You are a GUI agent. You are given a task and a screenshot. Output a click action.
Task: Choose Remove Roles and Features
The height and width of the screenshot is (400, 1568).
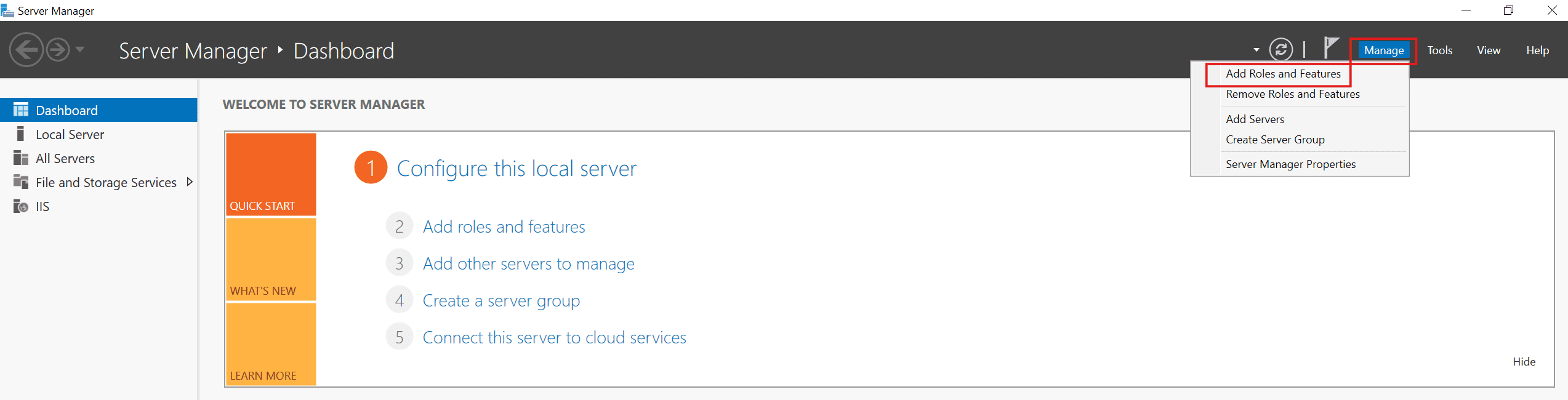click(x=1292, y=94)
